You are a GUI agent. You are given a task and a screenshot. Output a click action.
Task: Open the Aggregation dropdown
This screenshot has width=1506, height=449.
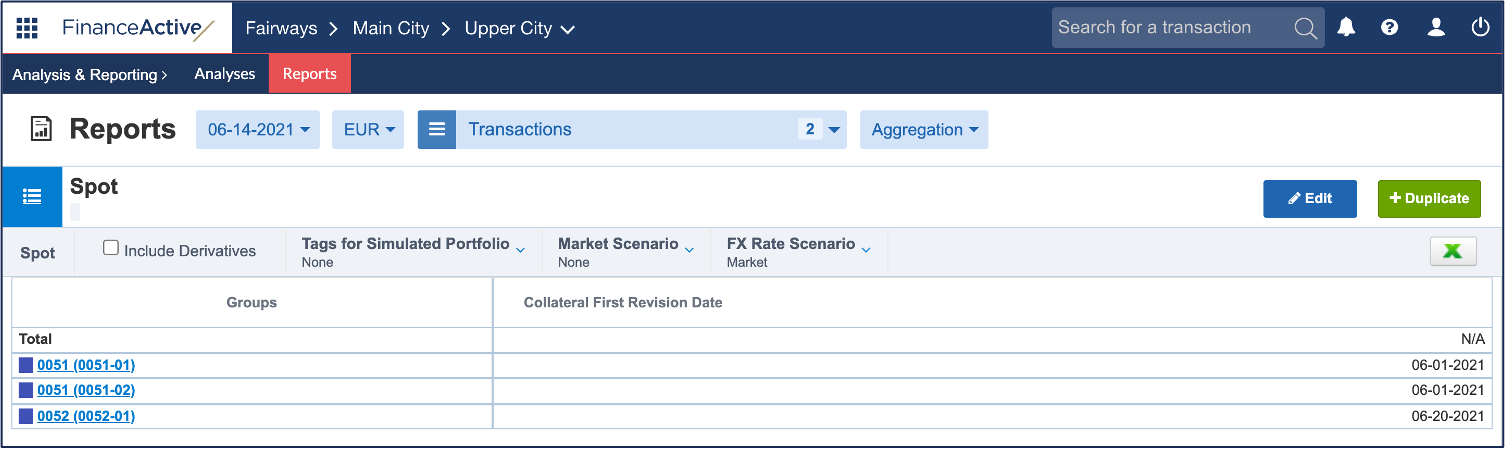[924, 130]
